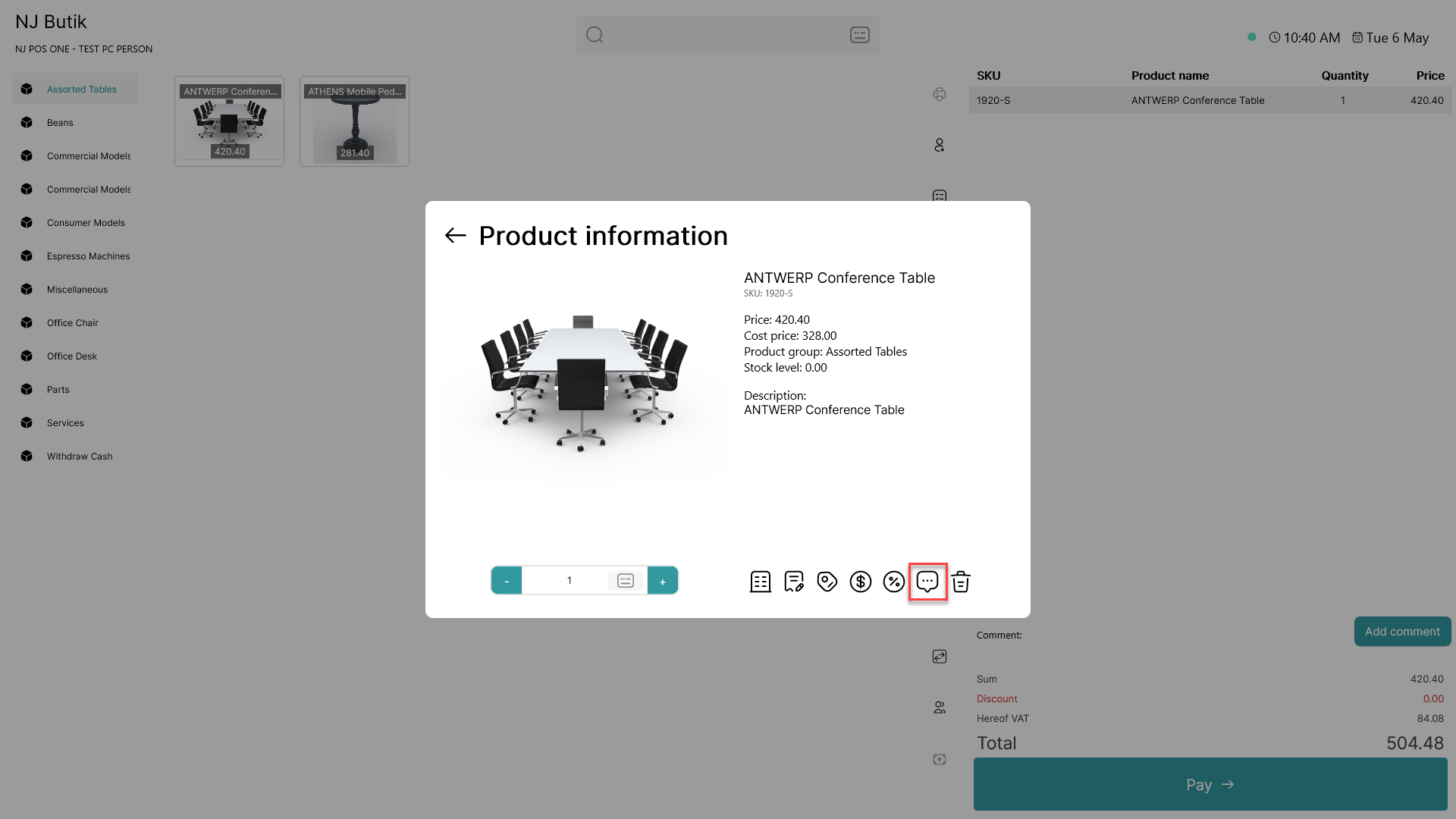Click the customer icon below the printer

[x=940, y=146]
